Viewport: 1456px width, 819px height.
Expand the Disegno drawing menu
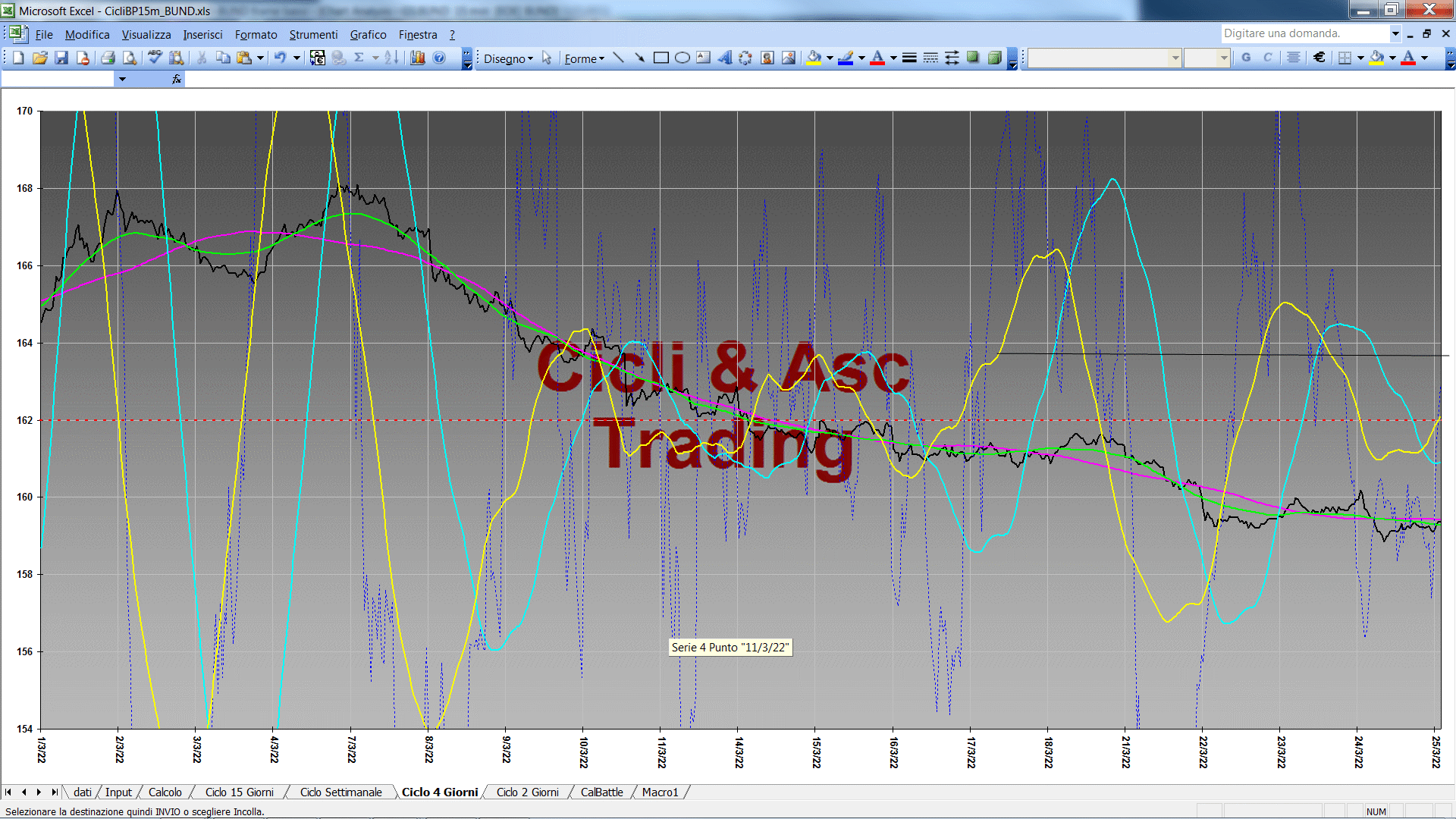point(508,58)
